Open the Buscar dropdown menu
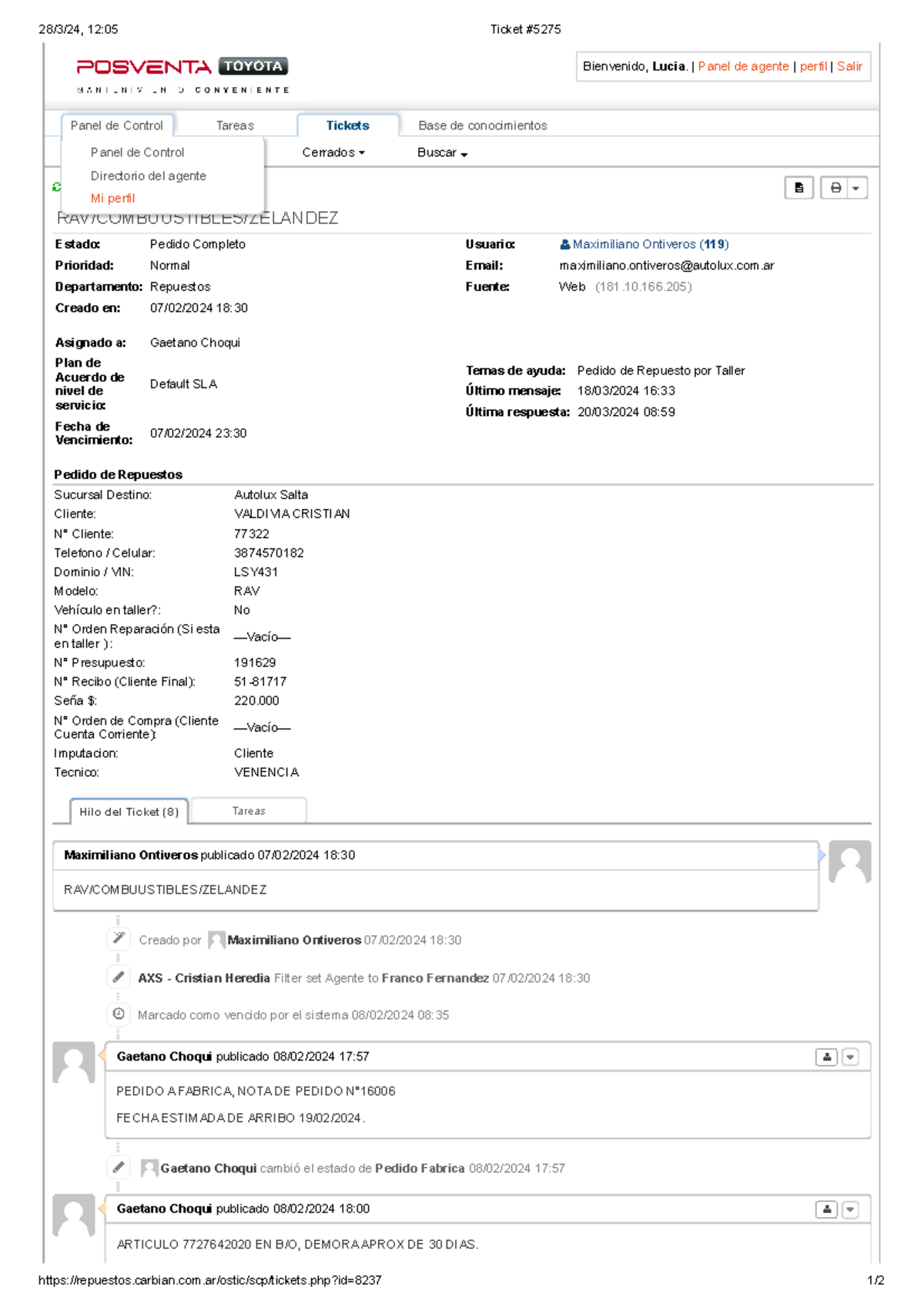The width and height of the screenshot is (924, 1308). (x=442, y=153)
